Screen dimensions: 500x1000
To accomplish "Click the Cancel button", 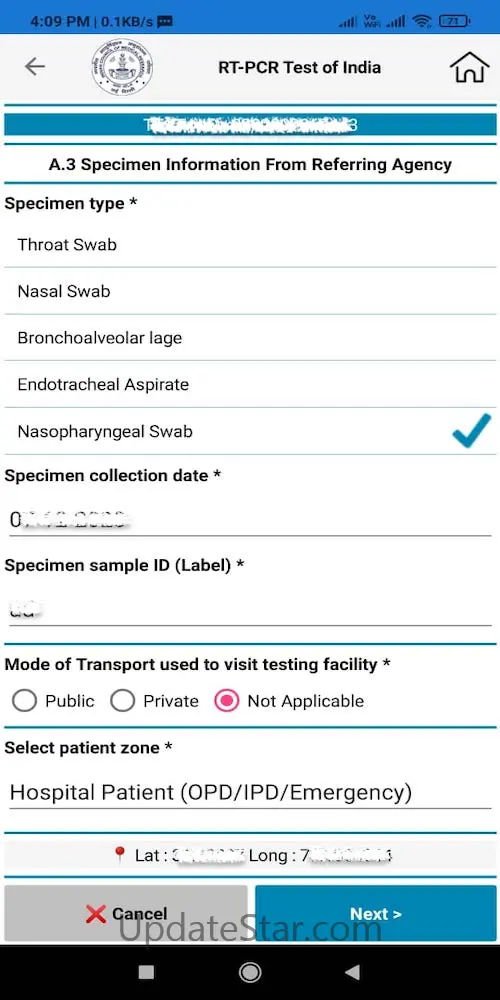I will coord(126,913).
